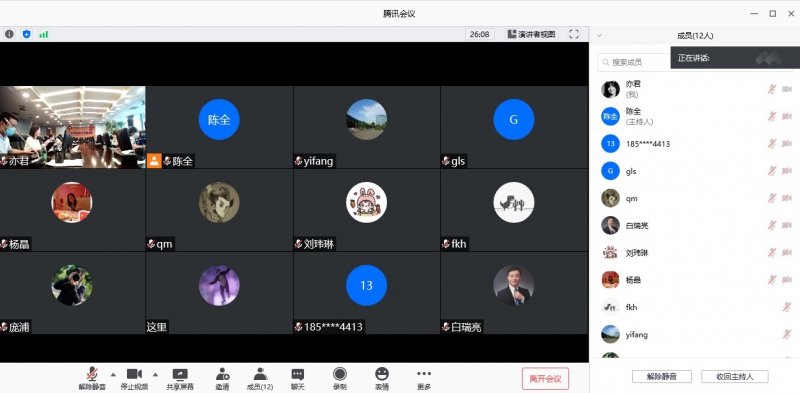Start recording with the record icon
The image size is (800, 393).
340,379
